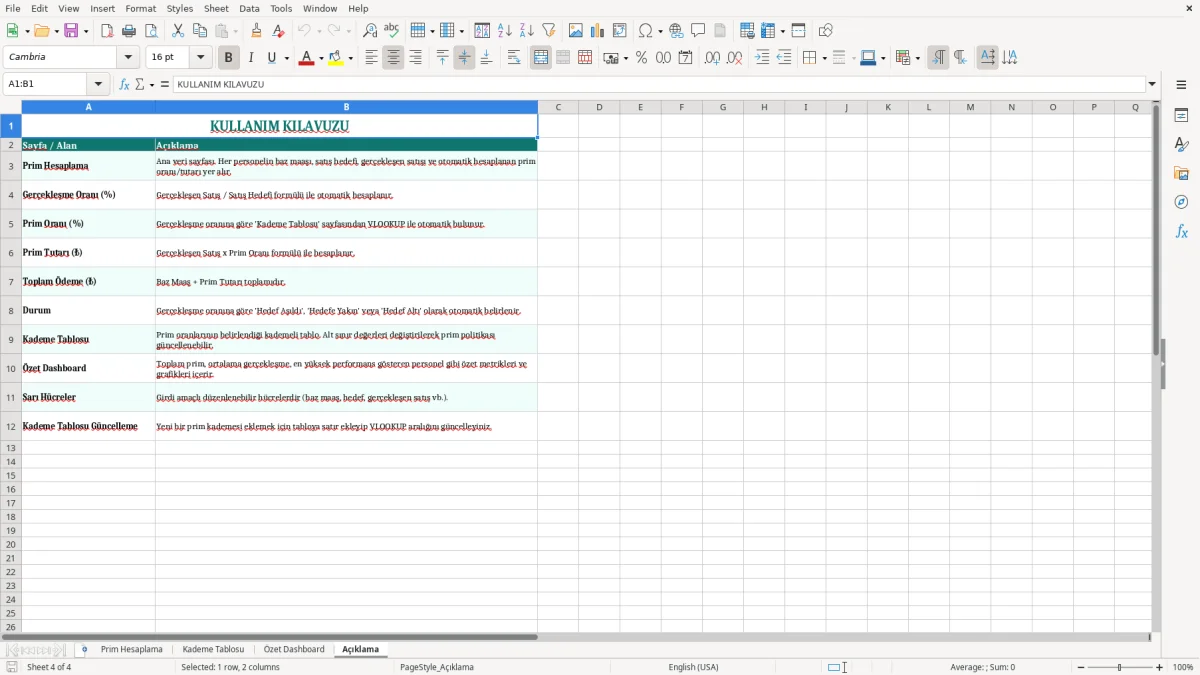Export document directly as PDF
This screenshot has height=675, width=1200.
tap(107, 31)
